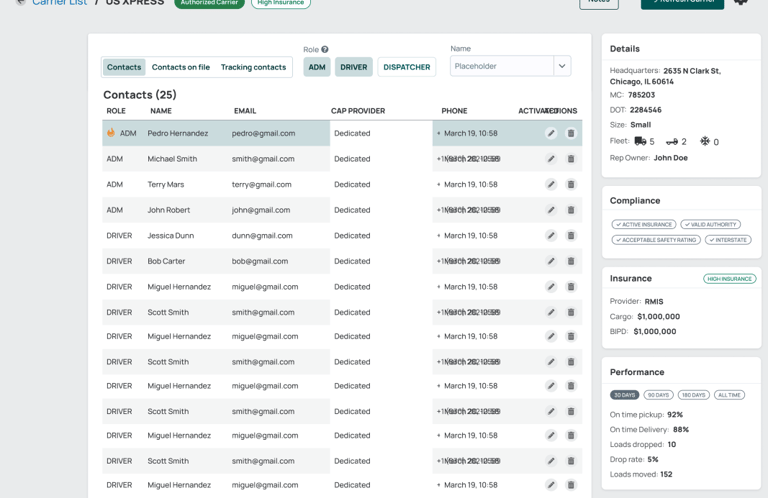The width and height of the screenshot is (768, 498).
Task: Click the truck icon in Fleet details
Action: click(x=640, y=141)
